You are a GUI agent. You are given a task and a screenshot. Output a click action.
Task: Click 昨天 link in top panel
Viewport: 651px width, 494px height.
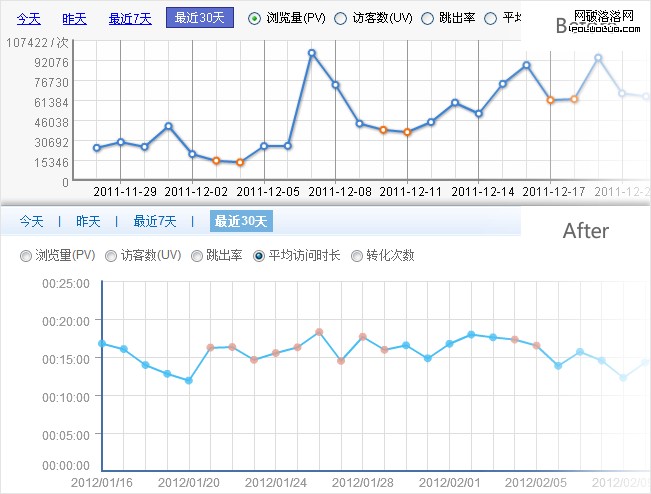tap(74, 18)
